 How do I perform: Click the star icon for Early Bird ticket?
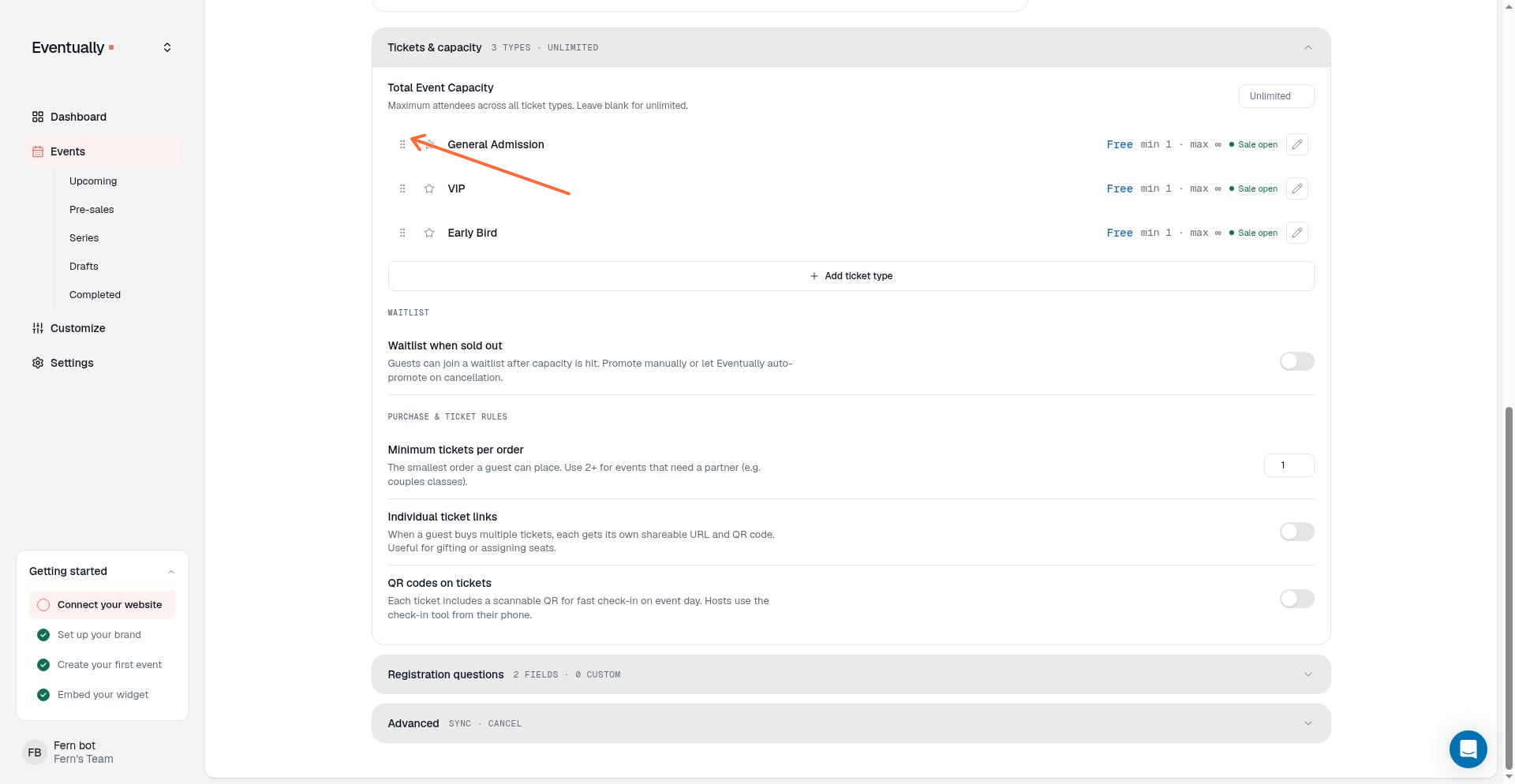coord(429,233)
